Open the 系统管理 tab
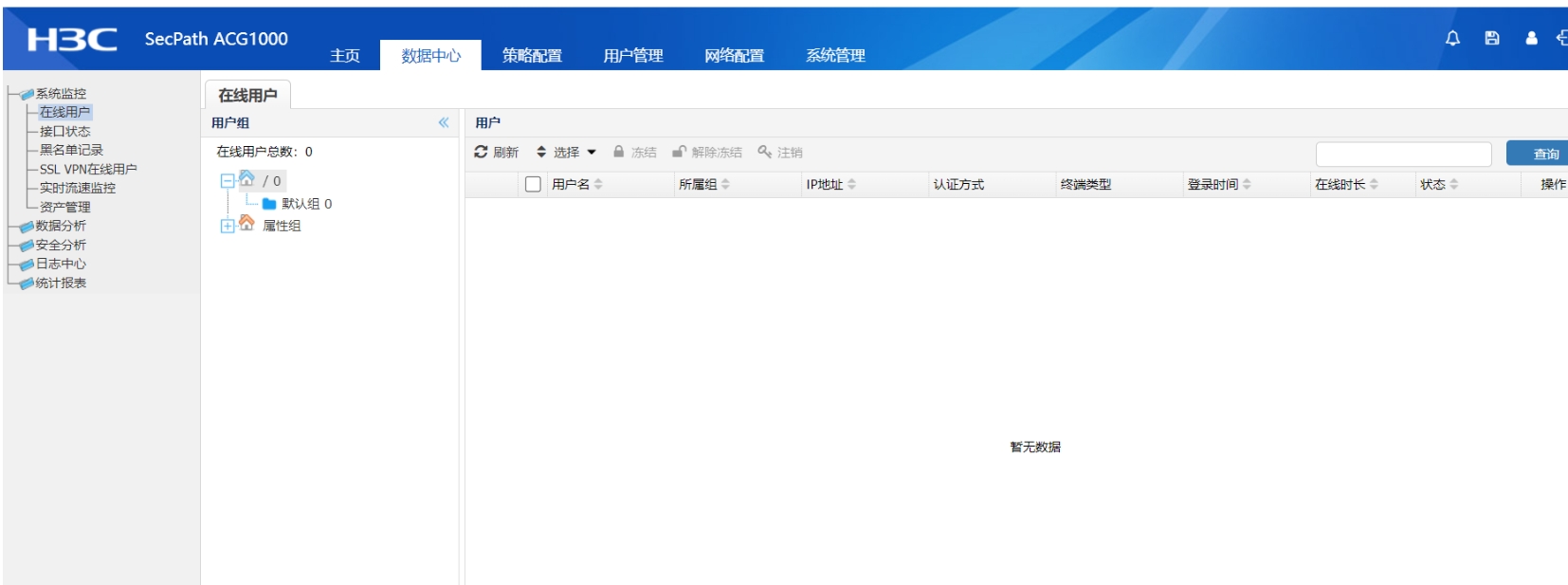Image resolution: width=1568 pixels, height=585 pixels. pos(835,55)
